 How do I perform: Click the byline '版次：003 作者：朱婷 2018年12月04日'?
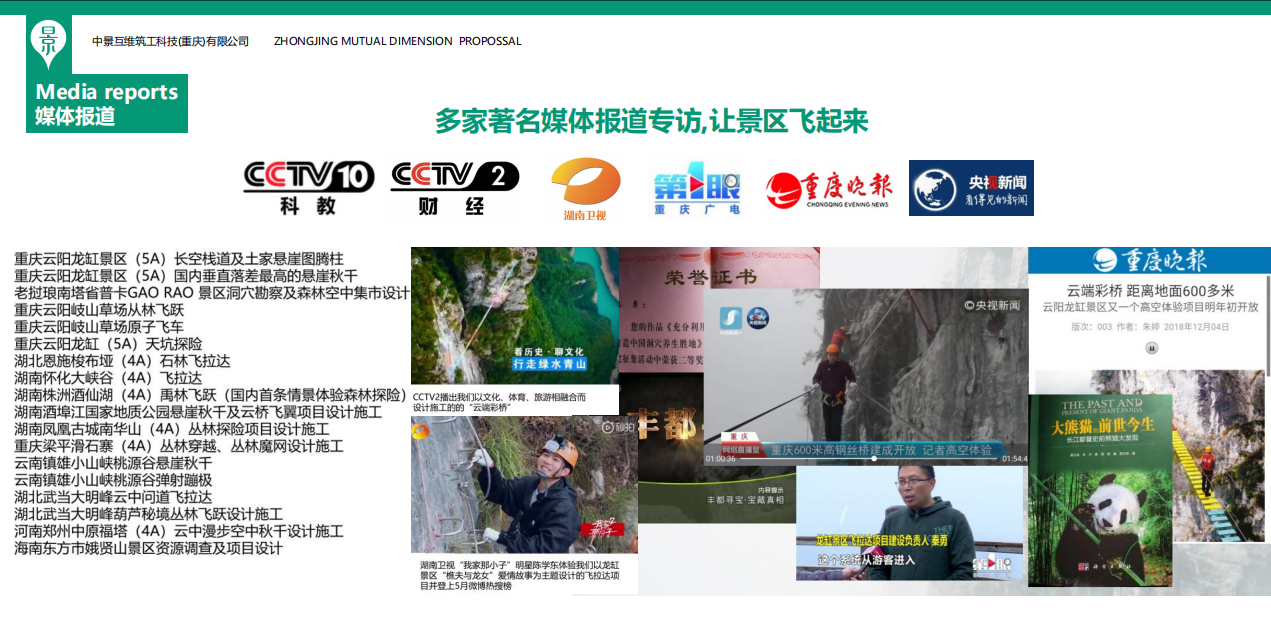(x=1150, y=326)
